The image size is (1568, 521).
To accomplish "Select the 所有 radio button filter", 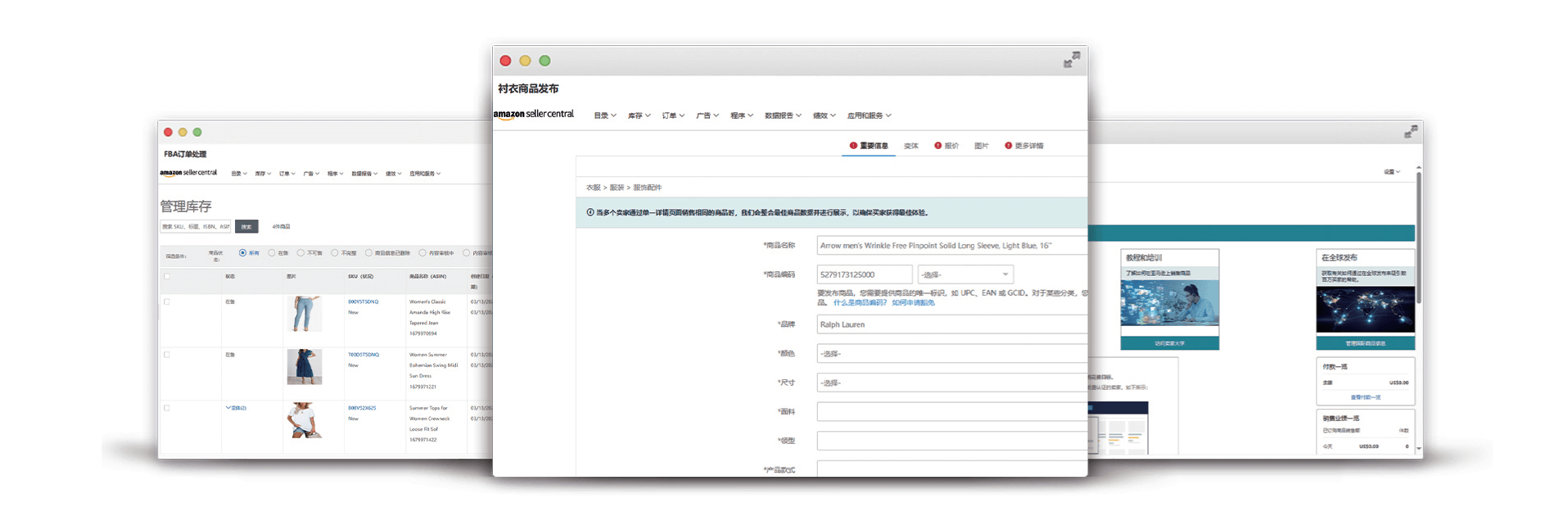I will [x=242, y=253].
